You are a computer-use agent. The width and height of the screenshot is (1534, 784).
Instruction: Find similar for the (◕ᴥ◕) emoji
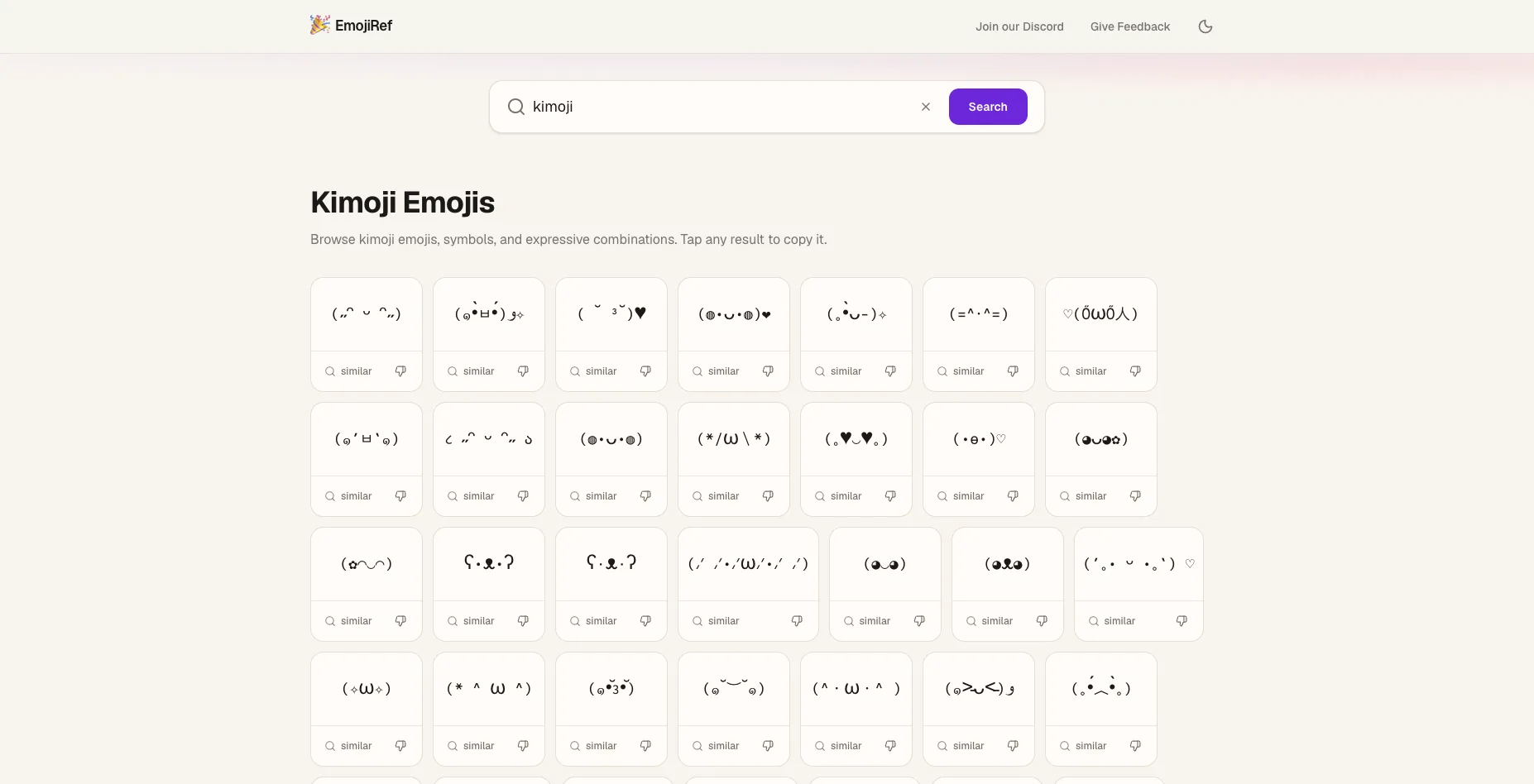click(990, 621)
